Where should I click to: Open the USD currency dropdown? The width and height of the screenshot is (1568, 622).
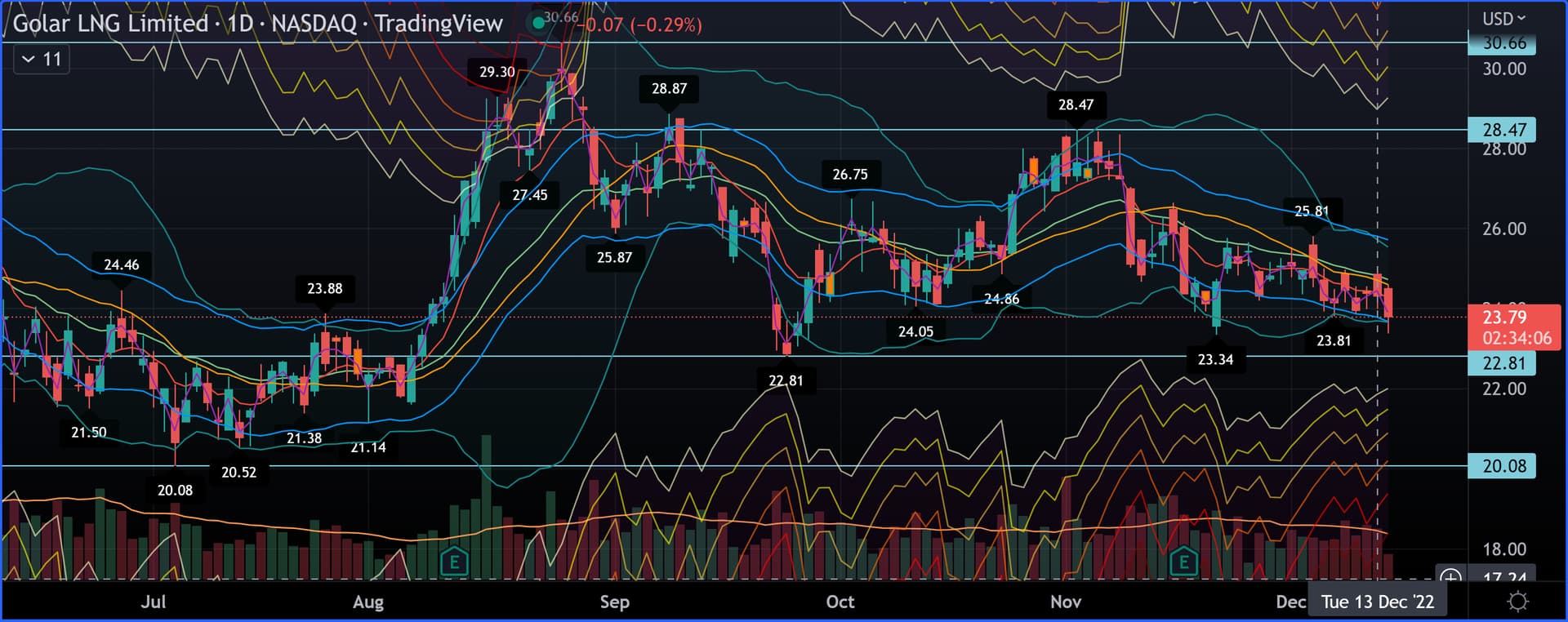[1503, 18]
